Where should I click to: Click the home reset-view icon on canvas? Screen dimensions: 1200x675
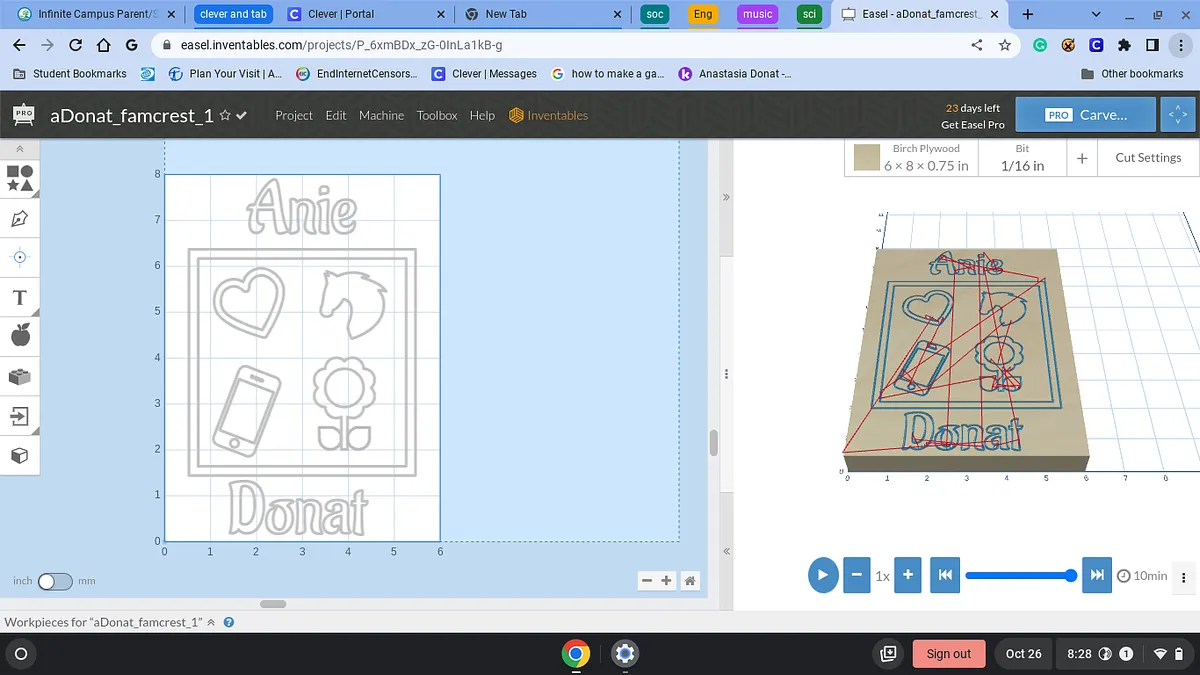[690, 581]
